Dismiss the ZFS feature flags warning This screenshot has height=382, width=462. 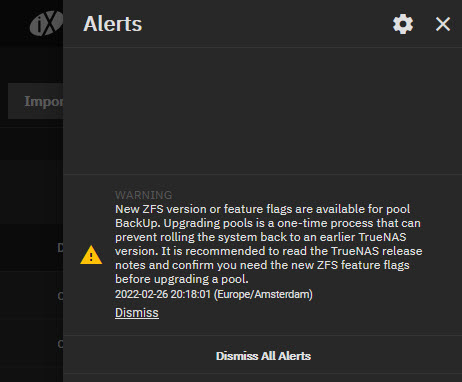[137, 313]
